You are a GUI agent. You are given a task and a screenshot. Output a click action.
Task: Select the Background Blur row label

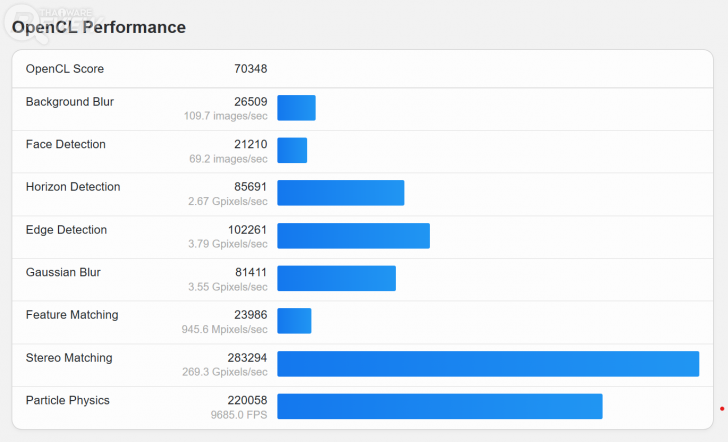point(70,102)
